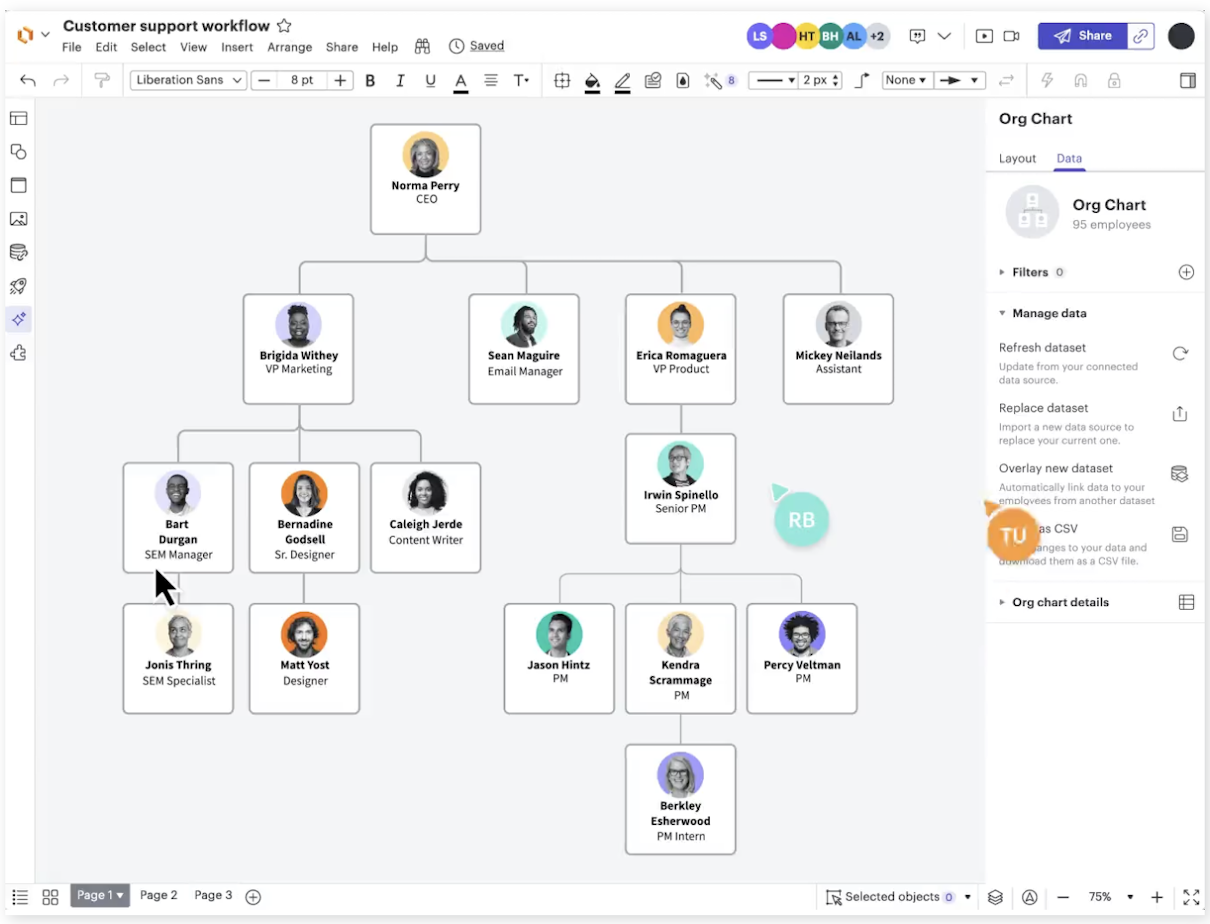This screenshot has width=1210, height=924.
Task: Toggle italic formatting on the text
Action: (x=400, y=80)
